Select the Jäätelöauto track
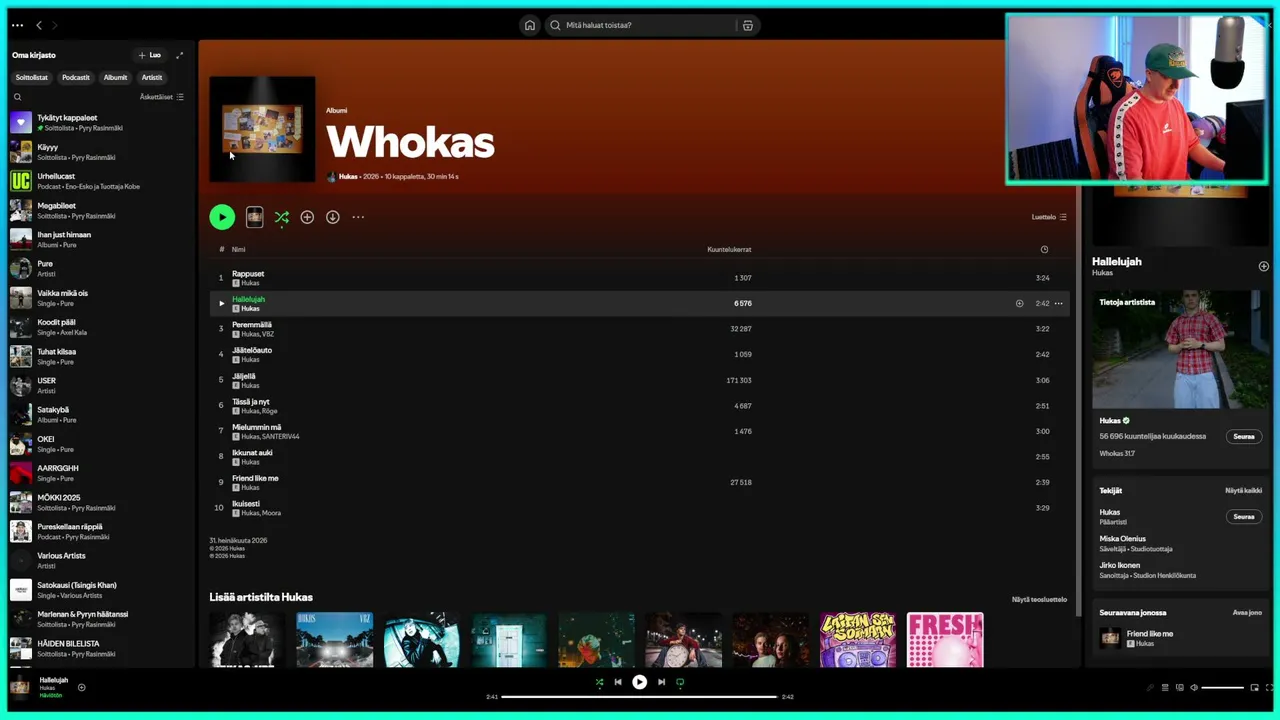1280x720 pixels. tap(640, 354)
